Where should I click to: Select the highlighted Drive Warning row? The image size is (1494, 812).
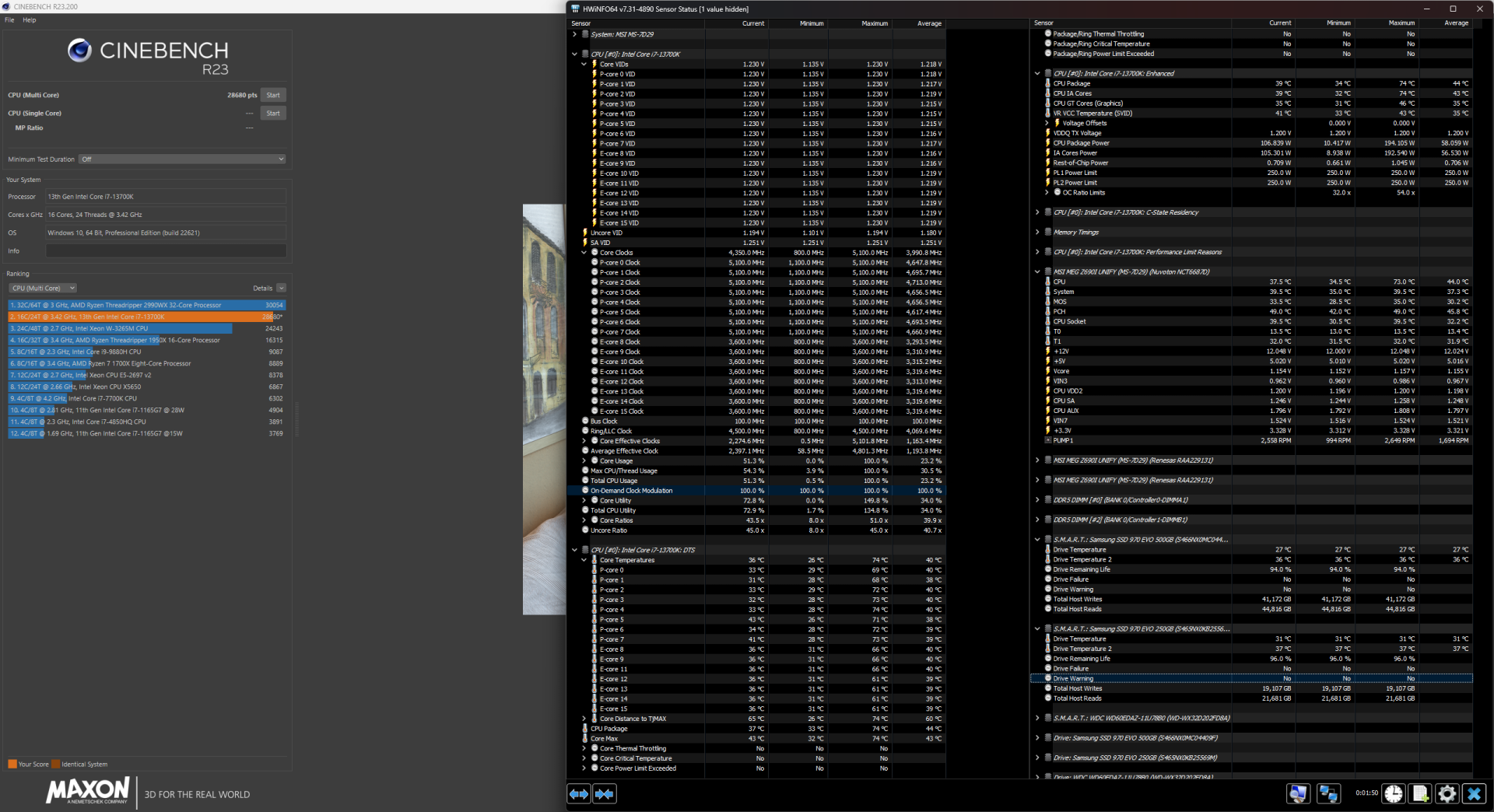click(x=1250, y=678)
